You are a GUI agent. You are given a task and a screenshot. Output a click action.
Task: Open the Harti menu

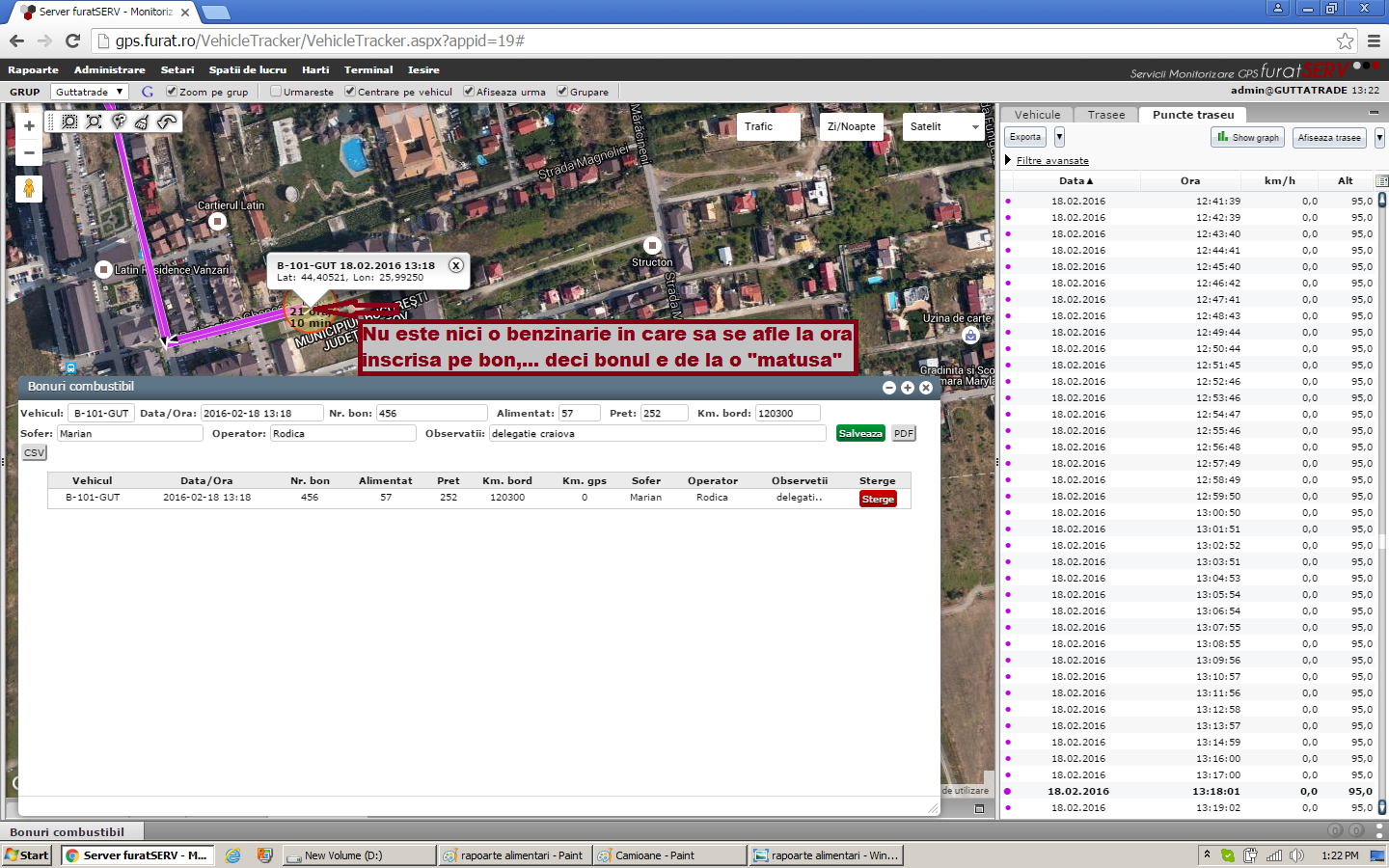315,69
